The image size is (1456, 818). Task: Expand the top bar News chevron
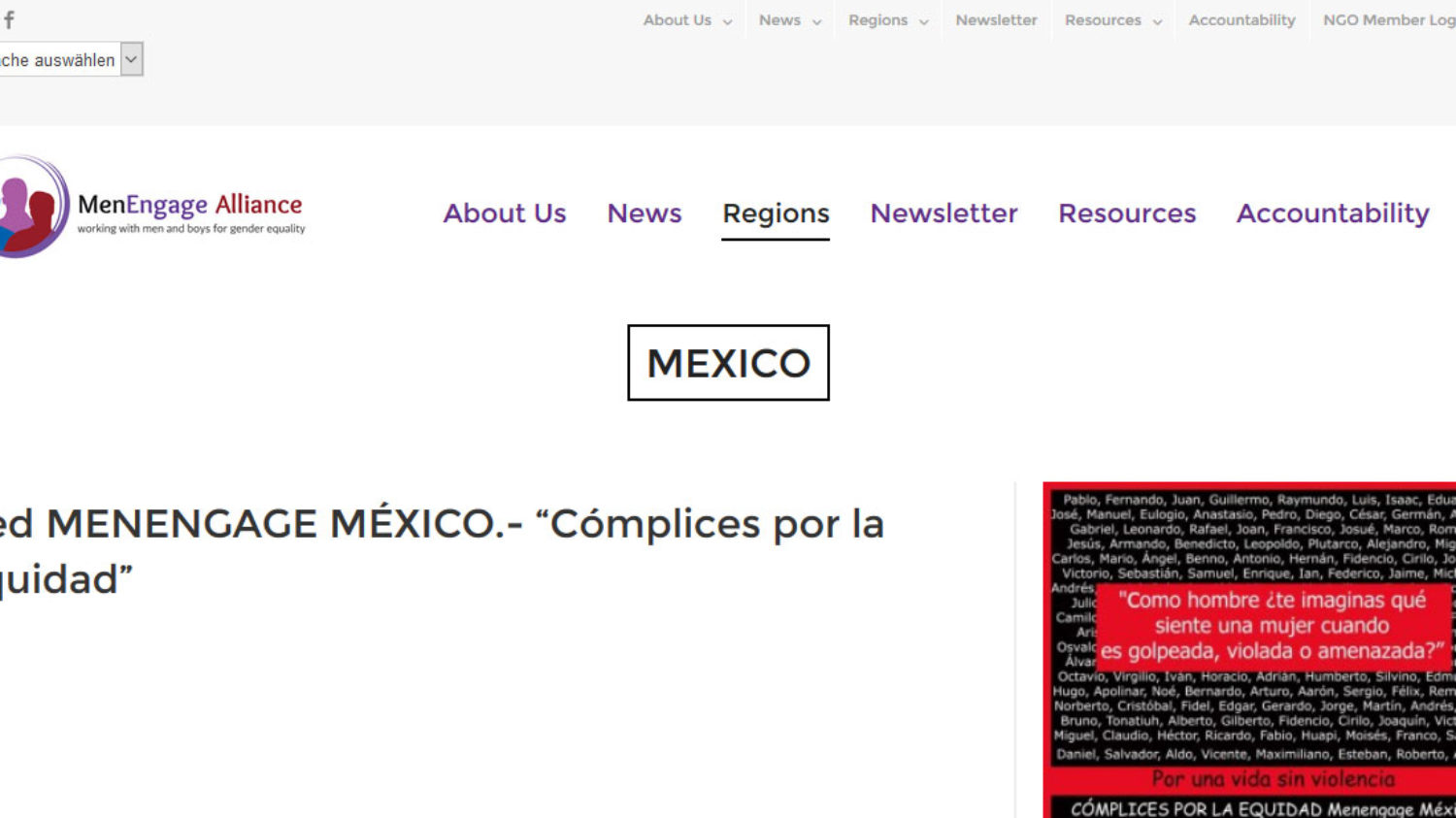[816, 21]
